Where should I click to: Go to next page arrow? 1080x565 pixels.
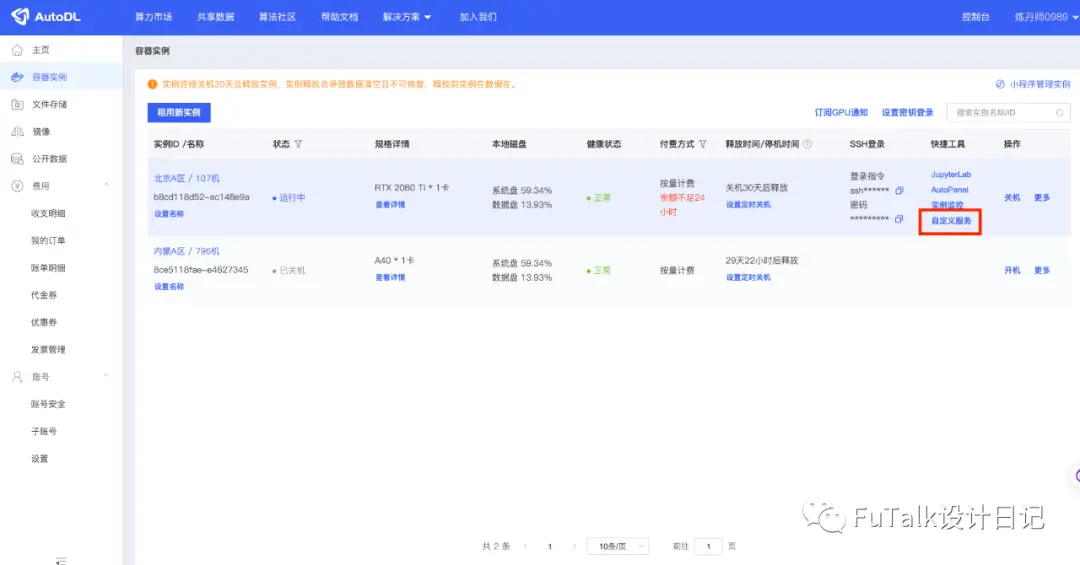click(574, 546)
